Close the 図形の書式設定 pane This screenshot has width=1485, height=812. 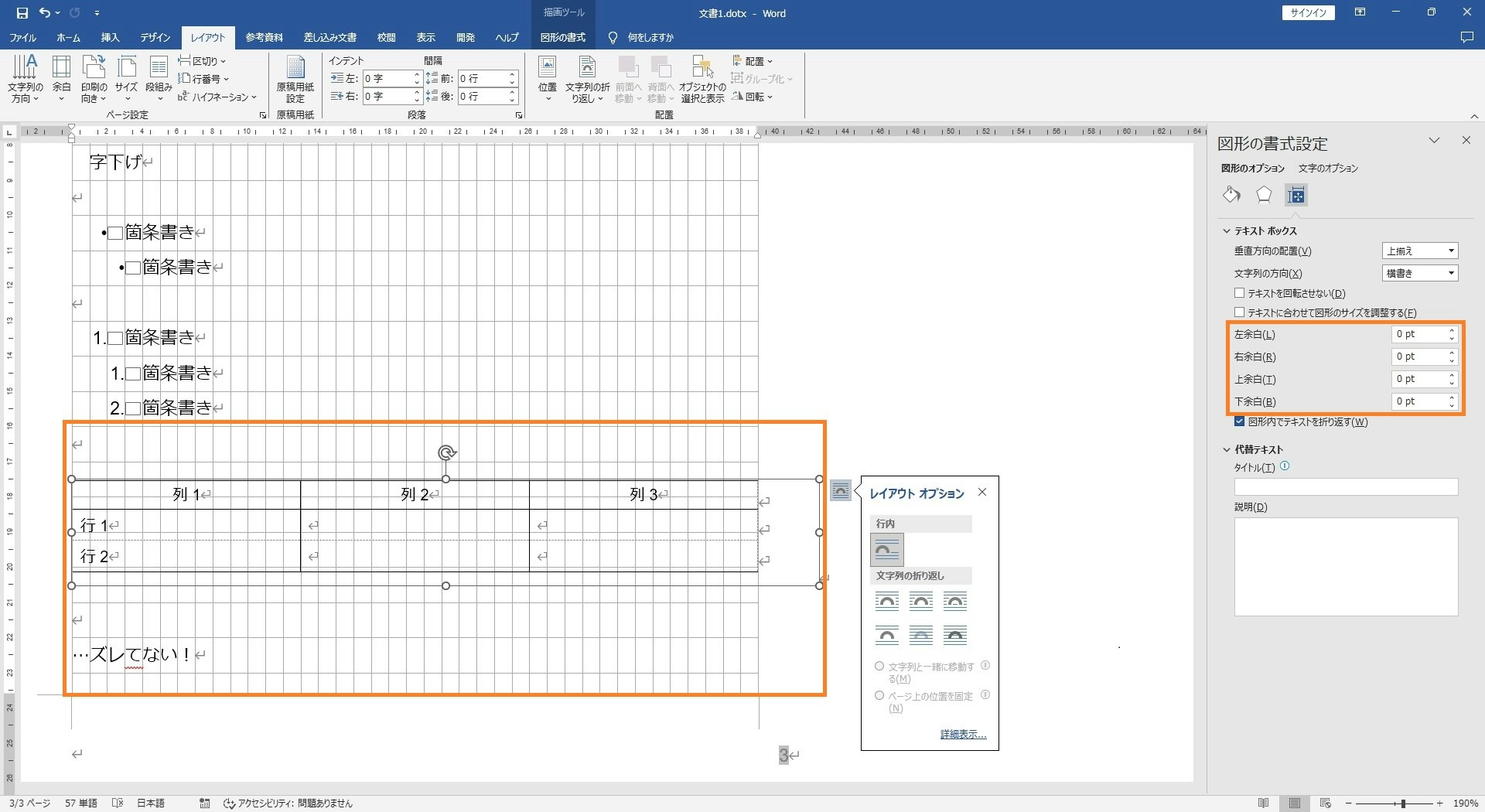tap(1466, 141)
